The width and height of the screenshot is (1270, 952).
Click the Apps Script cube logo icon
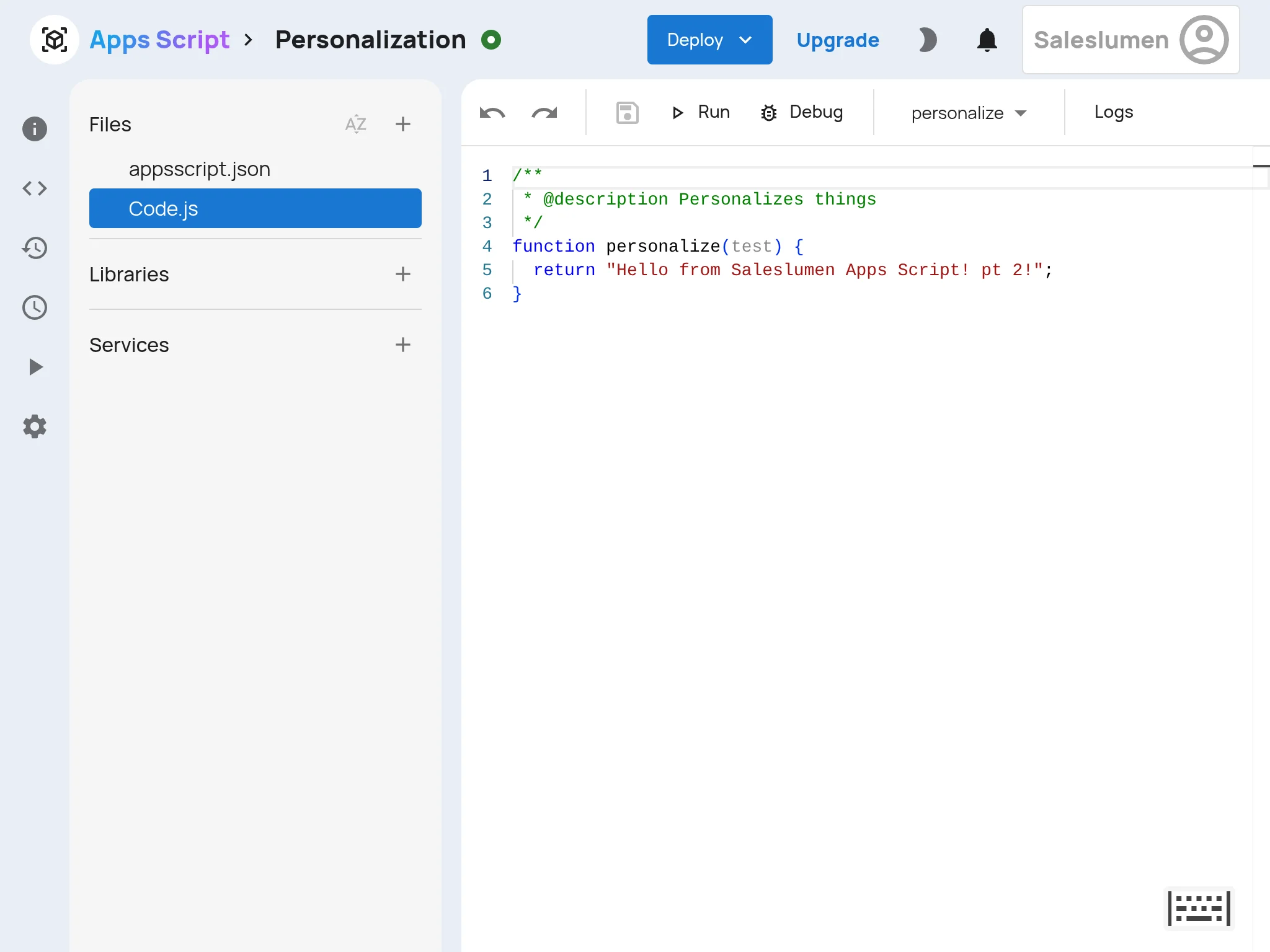pos(55,40)
